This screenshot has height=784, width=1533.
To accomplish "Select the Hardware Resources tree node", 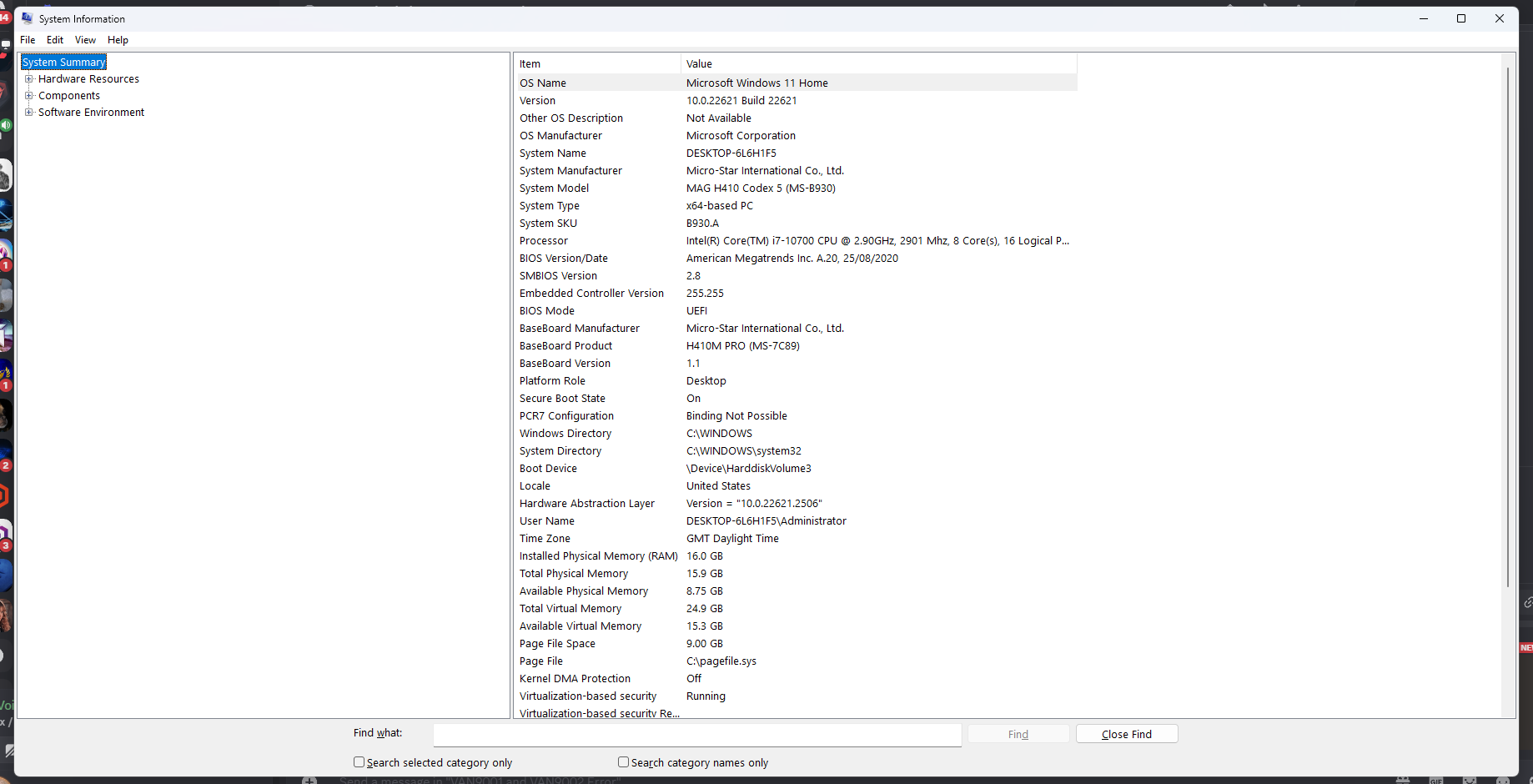I will click(88, 79).
